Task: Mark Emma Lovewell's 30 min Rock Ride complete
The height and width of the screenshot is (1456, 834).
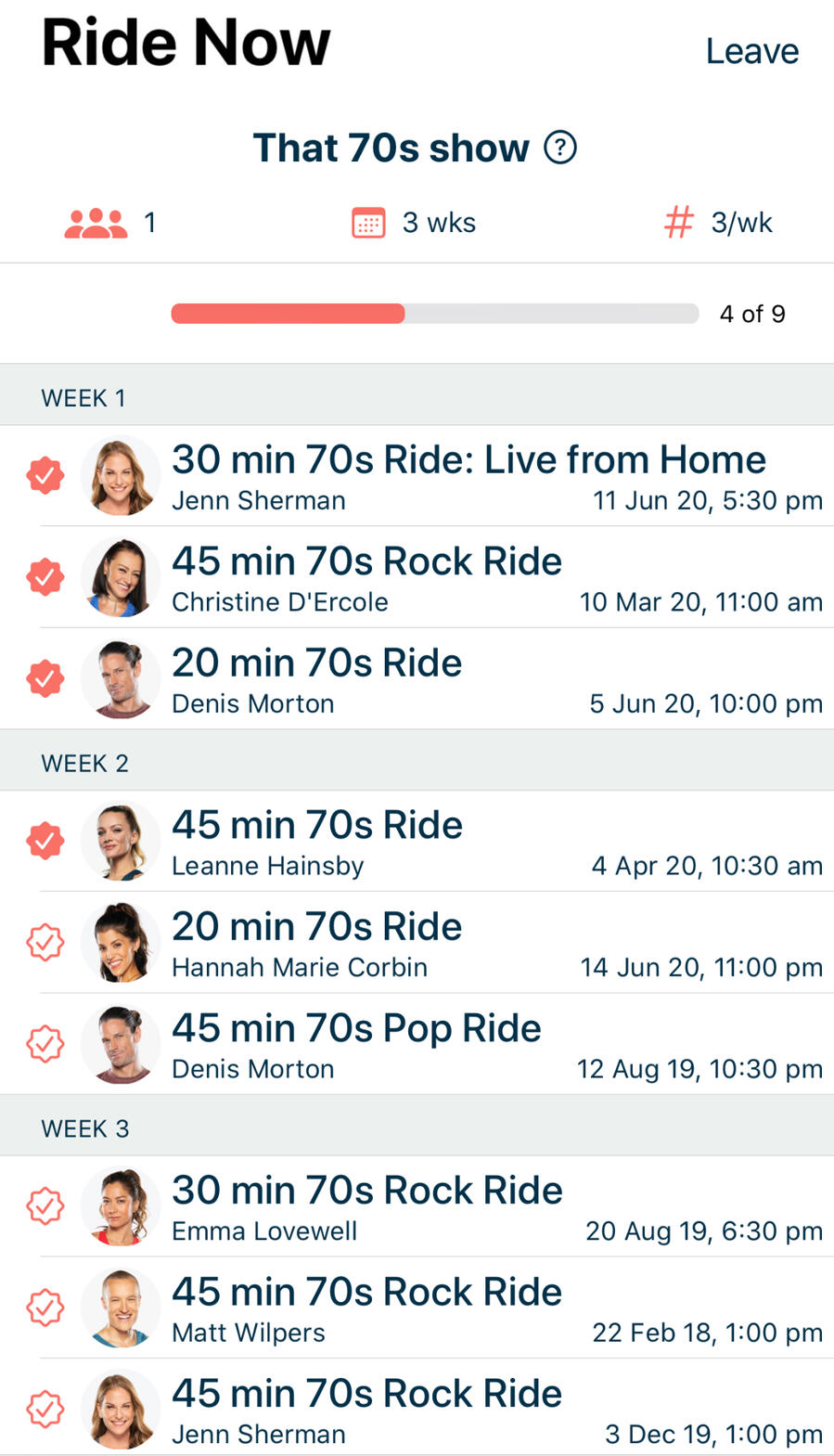Action: point(45,1206)
